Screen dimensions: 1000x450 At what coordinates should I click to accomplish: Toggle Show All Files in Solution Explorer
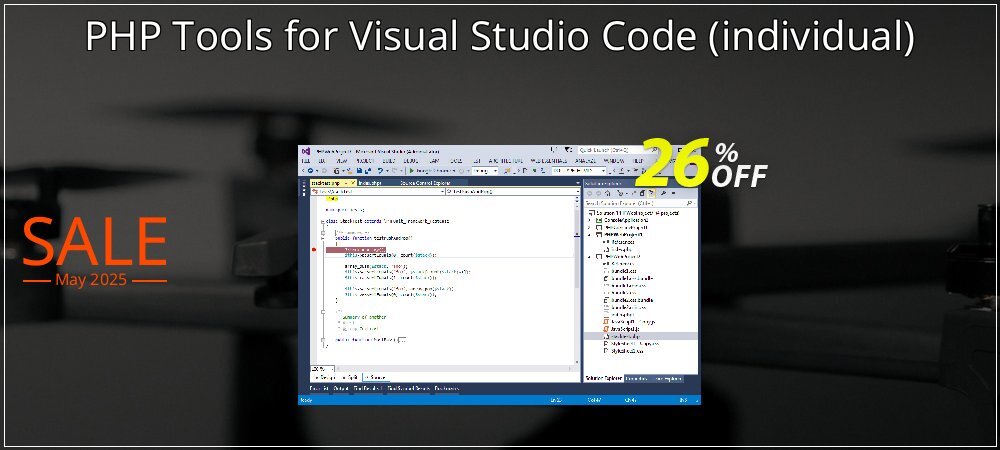[651, 193]
